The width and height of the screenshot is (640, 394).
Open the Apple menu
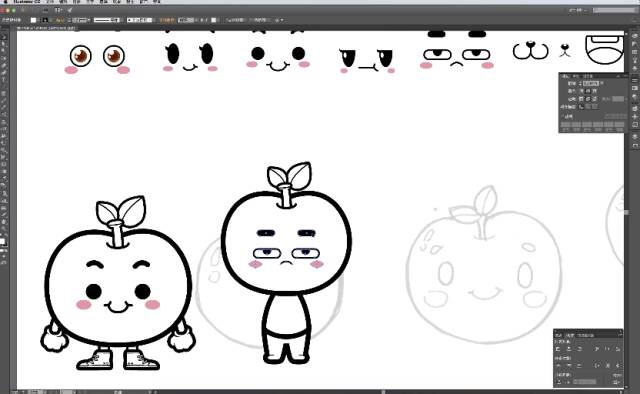pos(6,2)
